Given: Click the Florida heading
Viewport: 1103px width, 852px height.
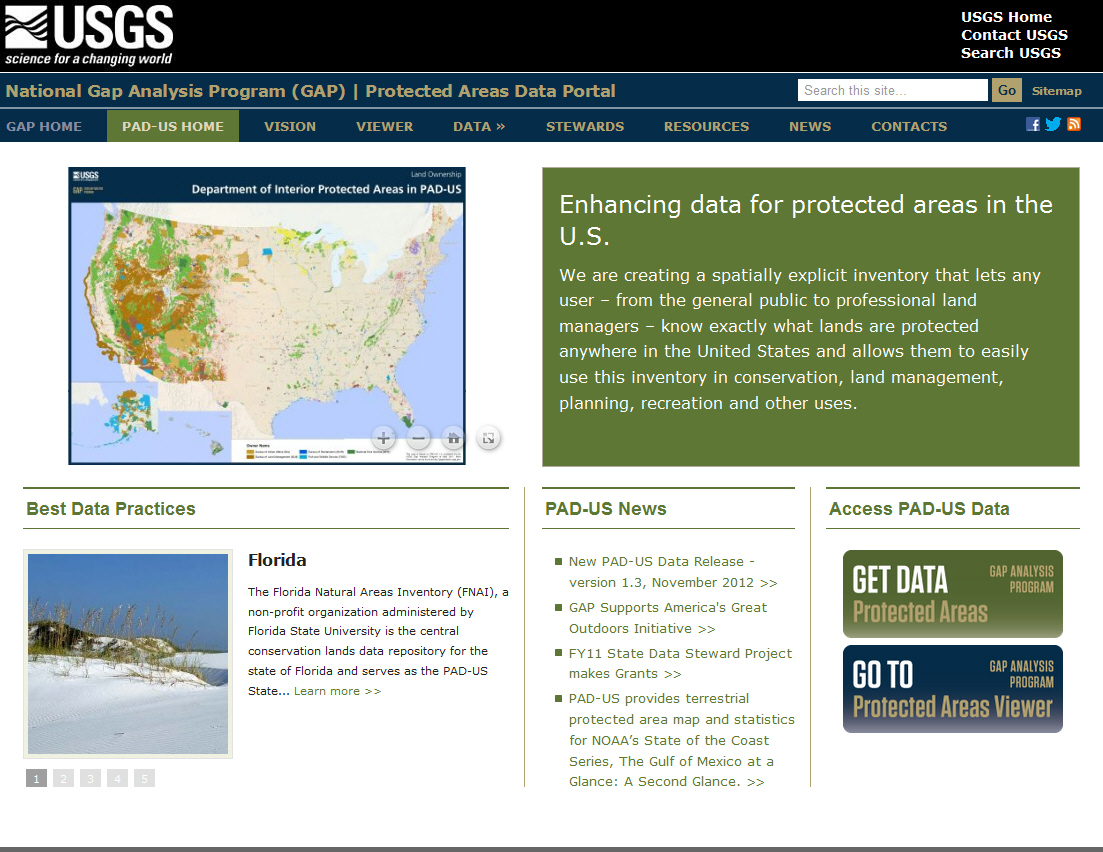Looking at the screenshot, I should pyautogui.click(x=277, y=560).
